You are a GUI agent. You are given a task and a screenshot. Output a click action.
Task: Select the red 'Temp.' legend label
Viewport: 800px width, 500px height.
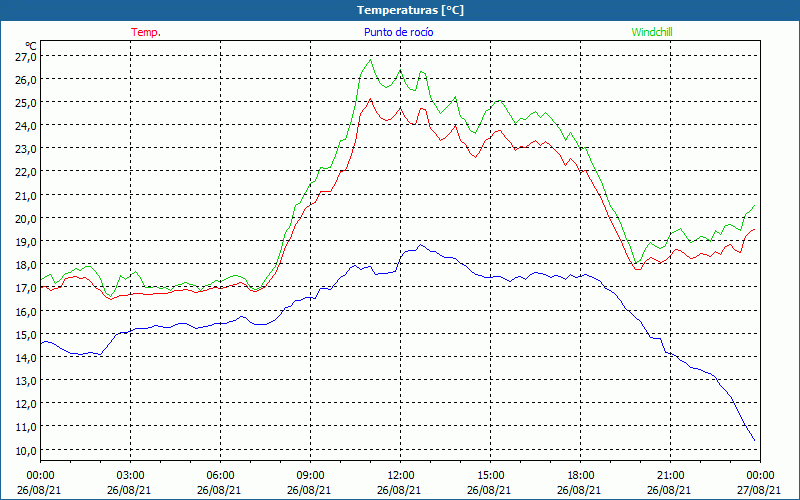point(146,32)
